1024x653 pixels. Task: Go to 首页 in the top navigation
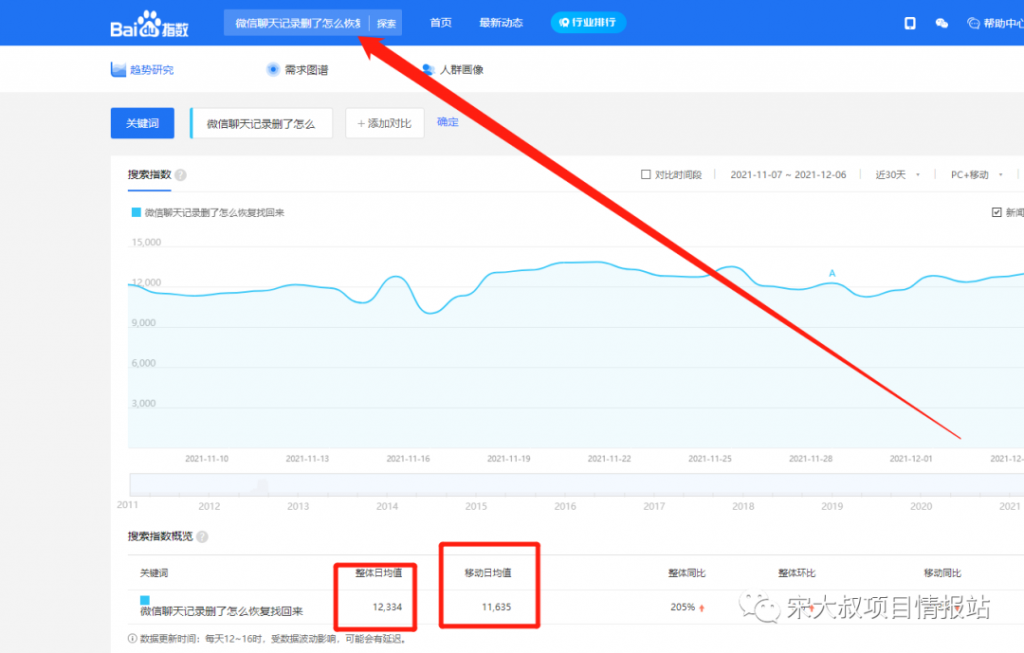pos(441,23)
